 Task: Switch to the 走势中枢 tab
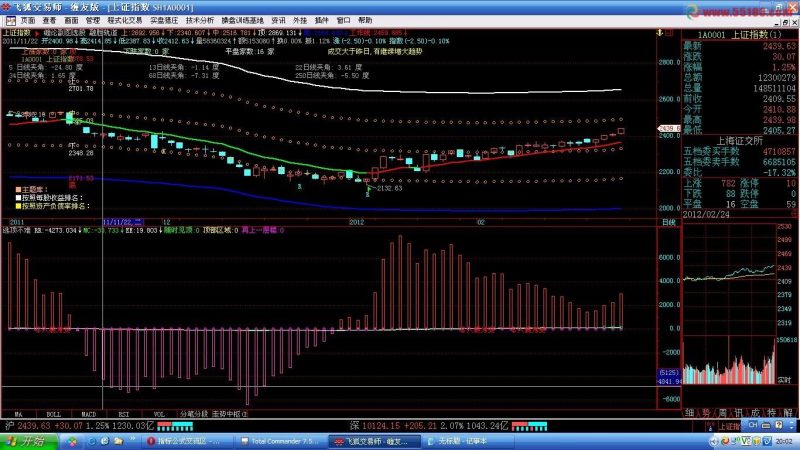click(x=229, y=414)
